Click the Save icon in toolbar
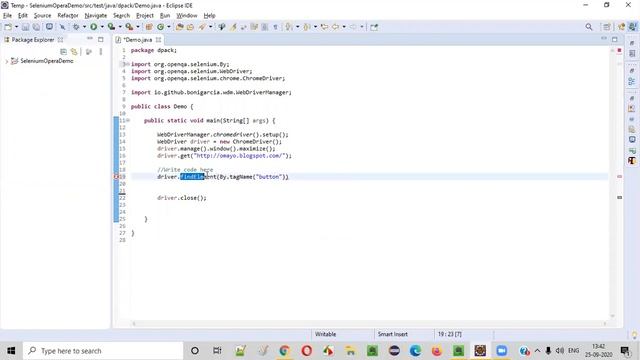This screenshot has height=360, width=640. pos(25,27)
